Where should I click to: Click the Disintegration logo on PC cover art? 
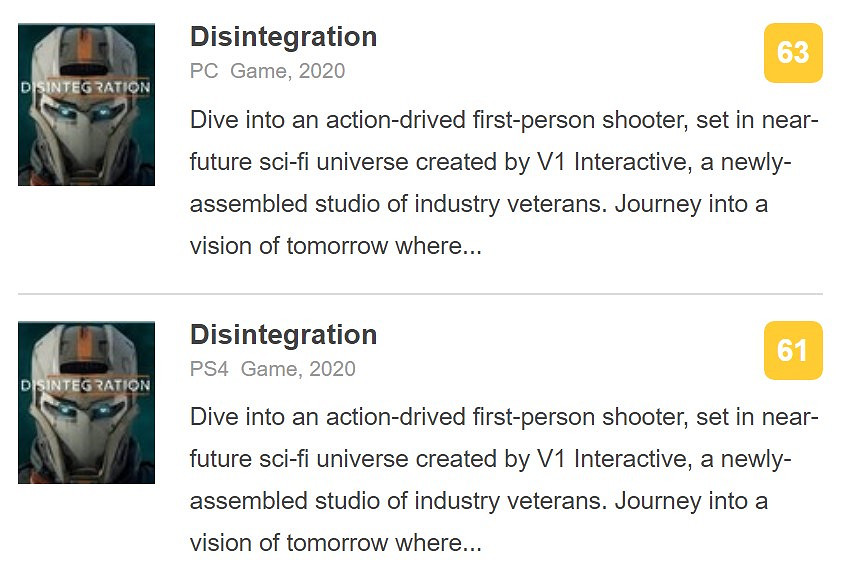pyautogui.click(x=86, y=88)
